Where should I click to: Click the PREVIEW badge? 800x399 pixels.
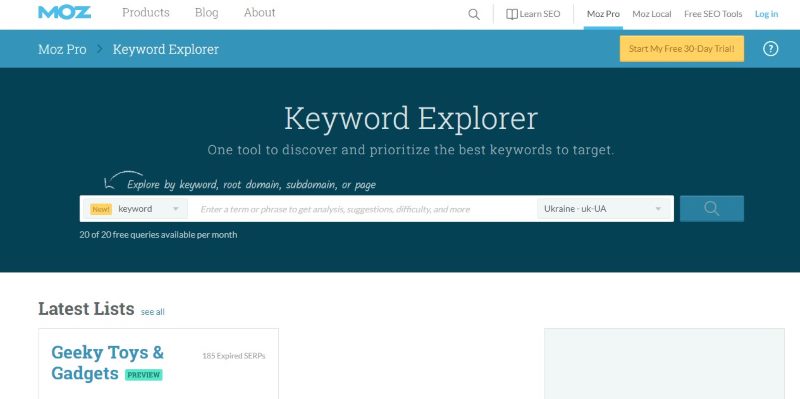(x=144, y=375)
